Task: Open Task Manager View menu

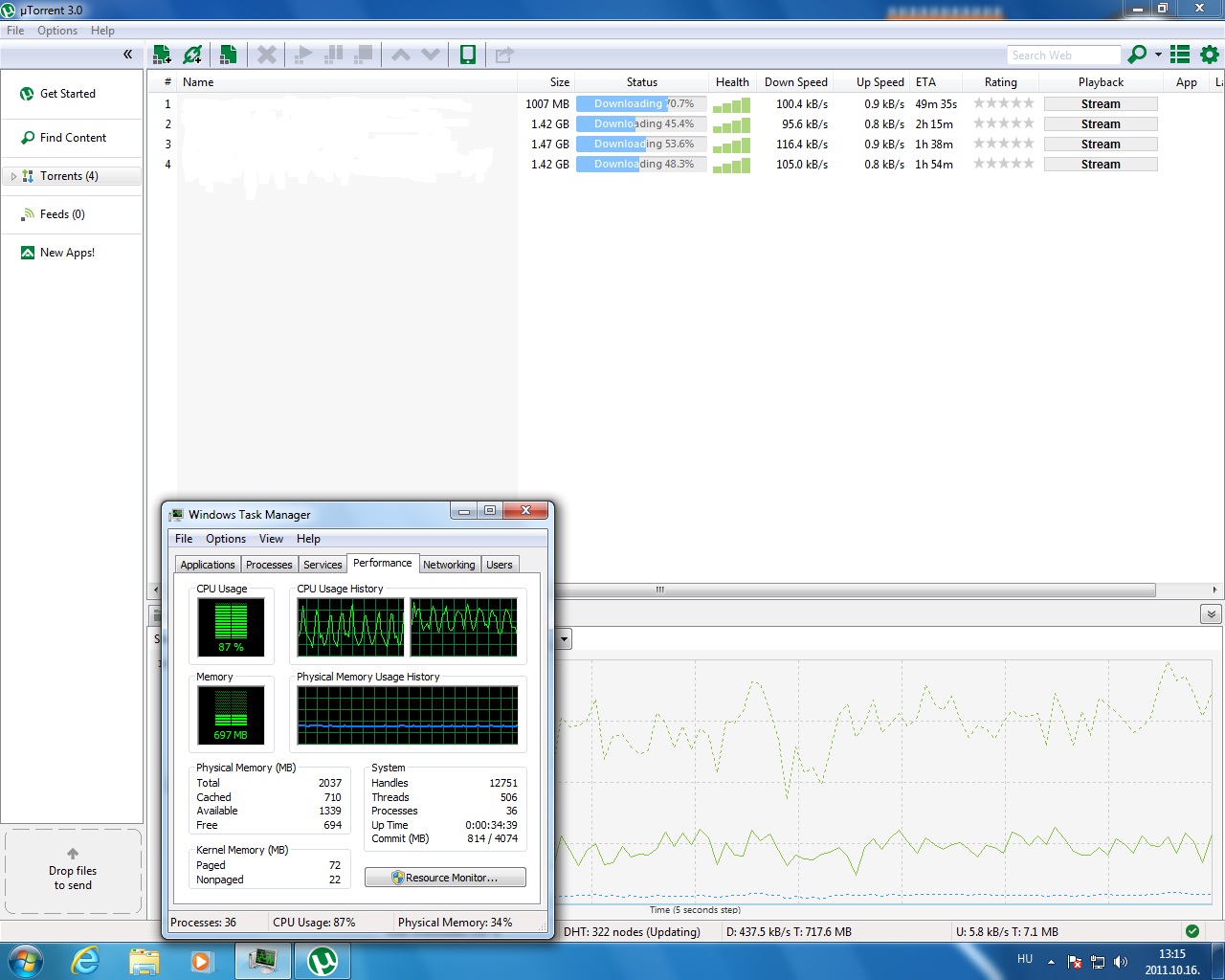Action: click(271, 539)
